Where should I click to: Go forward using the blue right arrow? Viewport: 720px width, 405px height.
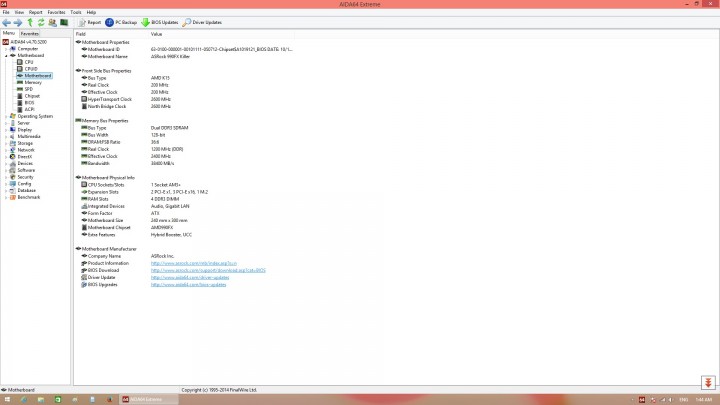pyautogui.click(x=18, y=22)
